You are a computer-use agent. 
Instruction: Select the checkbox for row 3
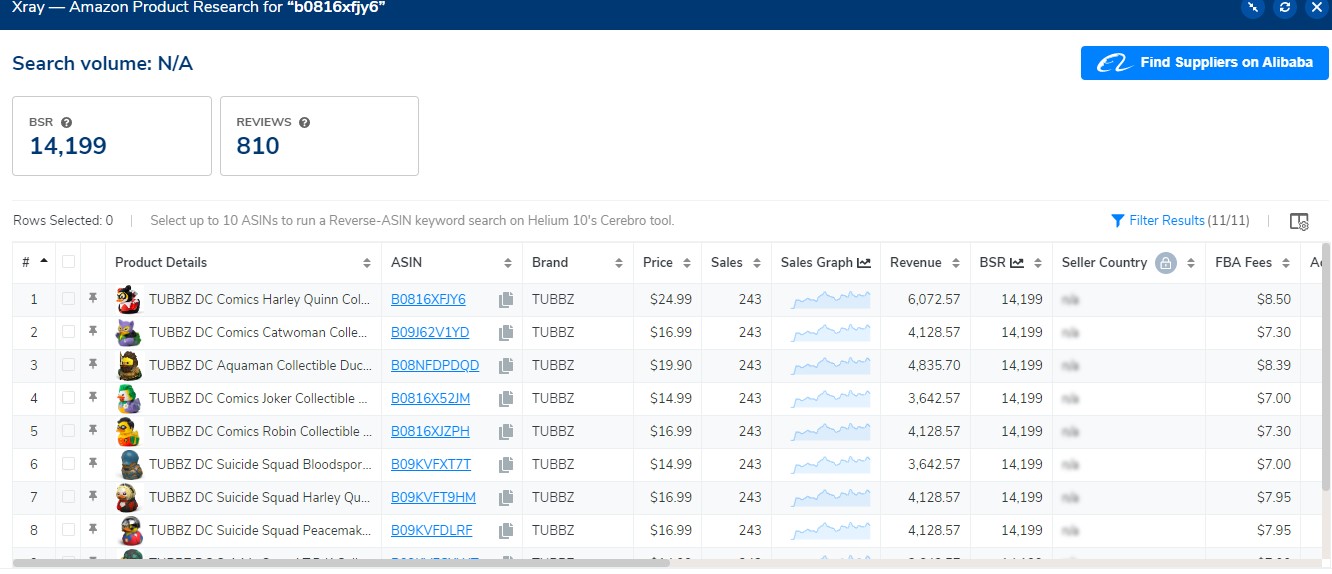(x=68, y=365)
